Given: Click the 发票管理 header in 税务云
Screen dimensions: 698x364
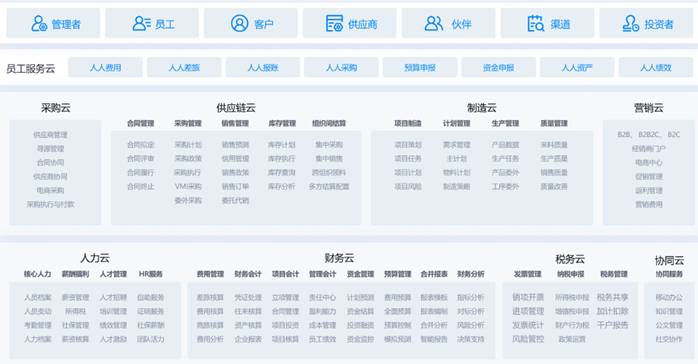Looking at the screenshot, I should (x=528, y=274).
